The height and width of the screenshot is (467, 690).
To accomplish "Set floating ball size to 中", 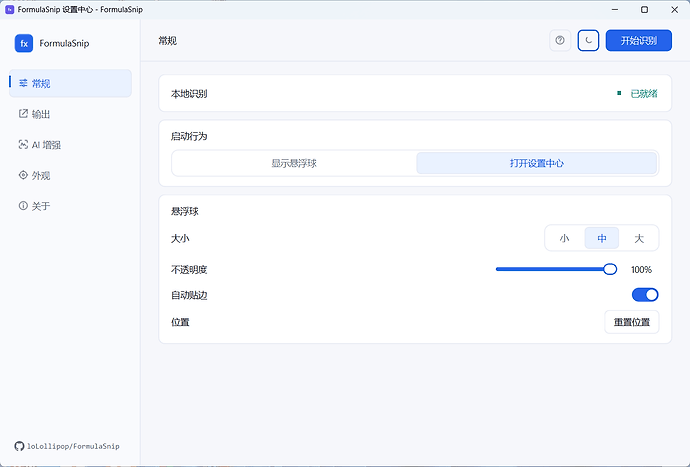I will (x=602, y=238).
